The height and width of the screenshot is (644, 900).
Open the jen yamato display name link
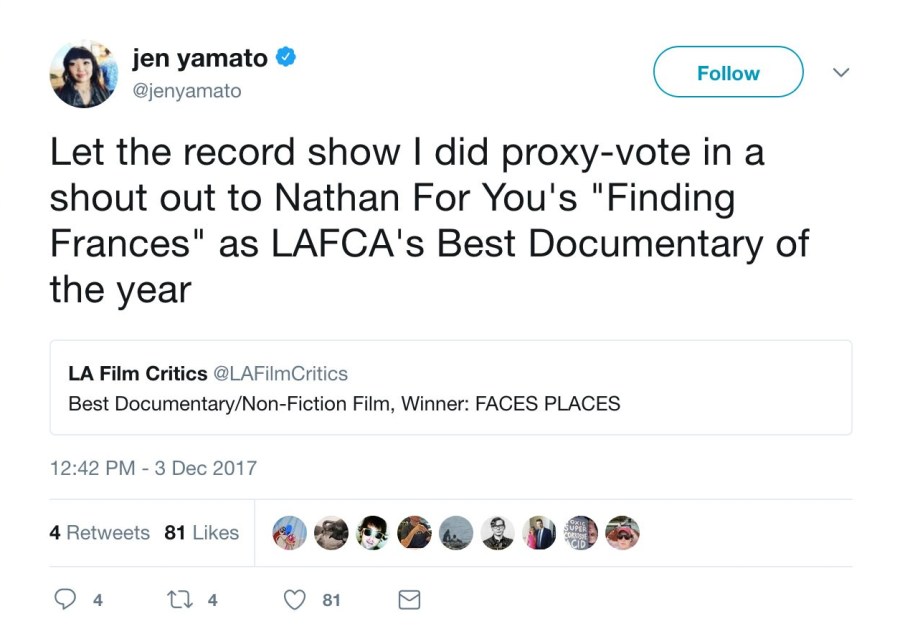click(x=200, y=59)
